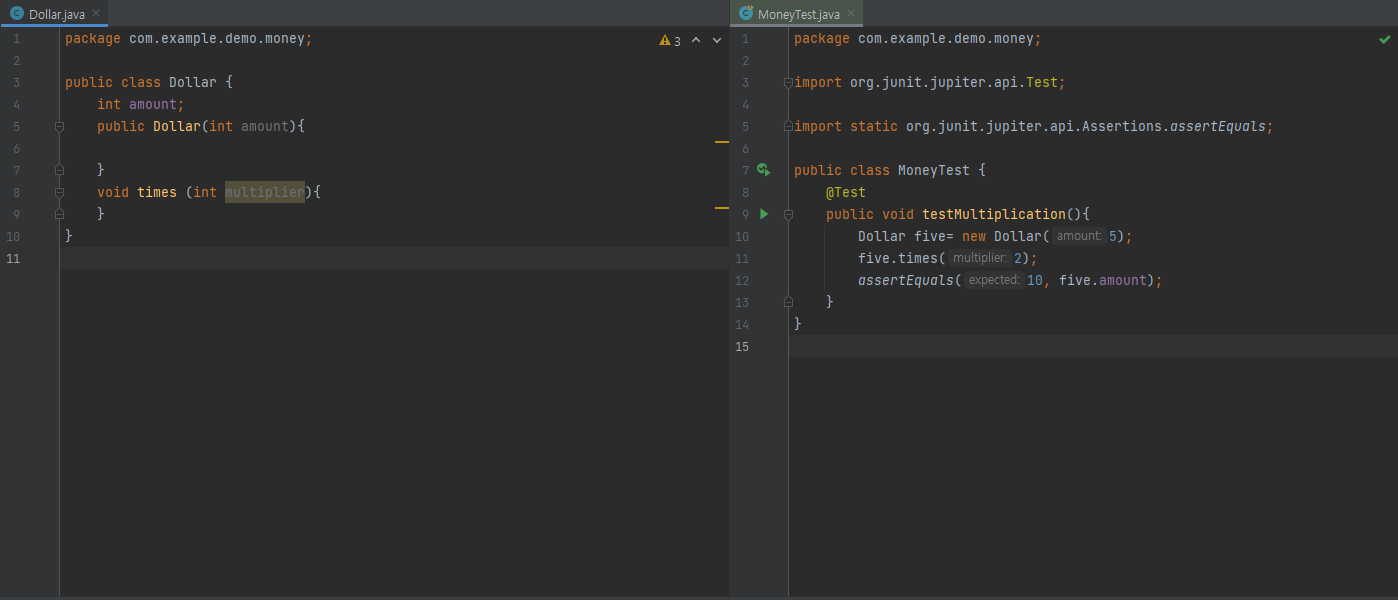Click 'new Dollar' in MoneyTest line 10

click(x=1003, y=236)
